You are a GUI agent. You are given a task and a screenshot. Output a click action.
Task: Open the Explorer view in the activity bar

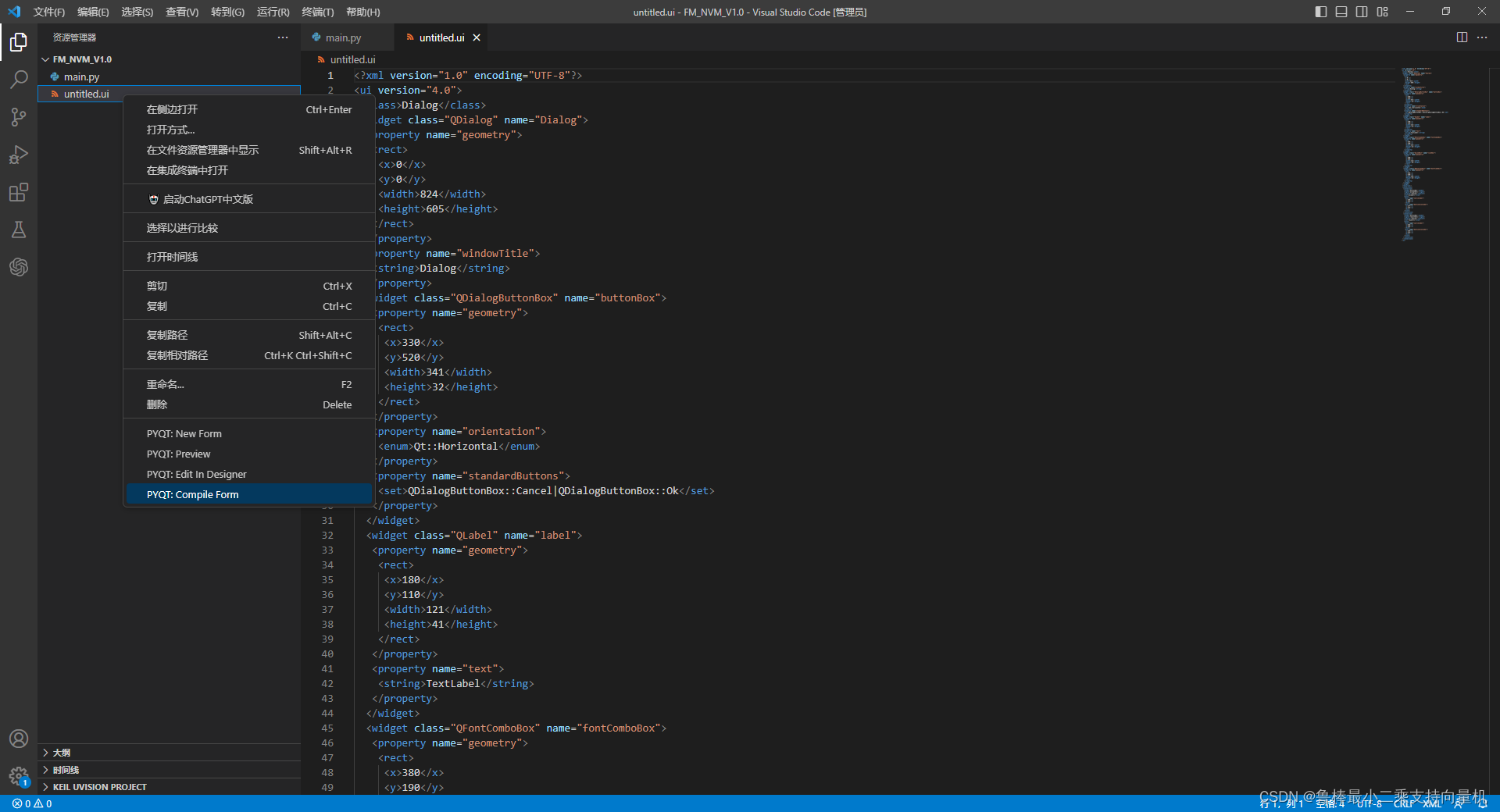pyautogui.click(x=19, y=42)
